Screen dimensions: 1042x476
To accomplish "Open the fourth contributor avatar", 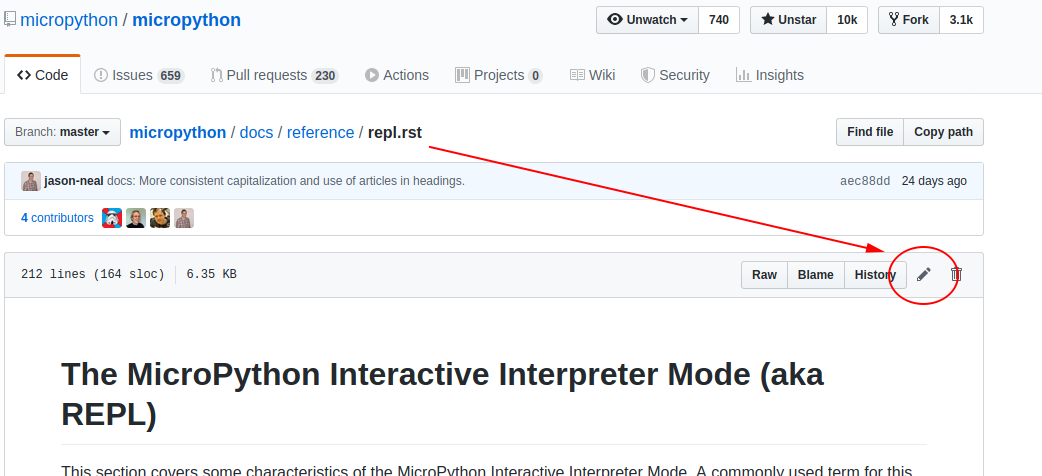I will [x=184, y=218].
